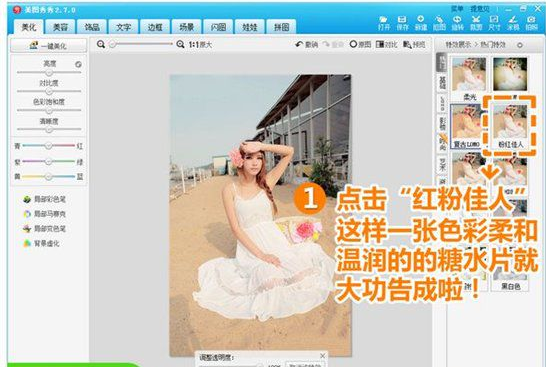546x367 pixels.
Task: Open effects panel settings gear
Action: (x=520, y=45)
